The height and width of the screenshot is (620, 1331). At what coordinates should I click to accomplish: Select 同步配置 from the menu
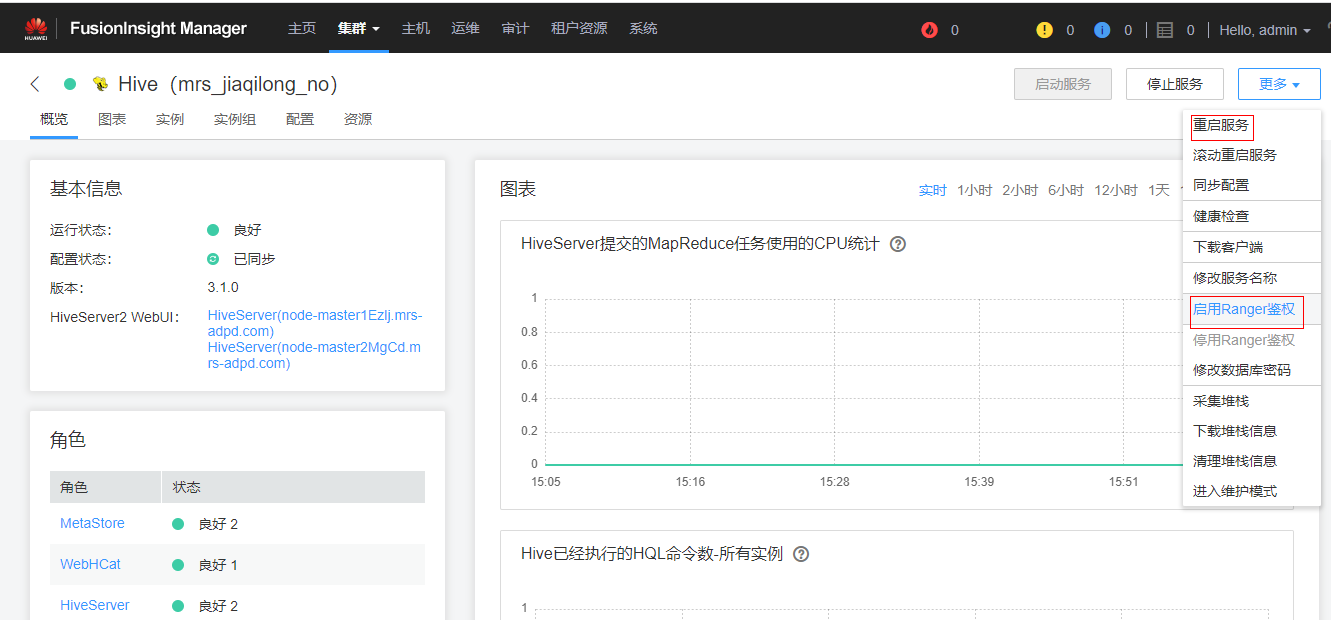pos(1221,185)
